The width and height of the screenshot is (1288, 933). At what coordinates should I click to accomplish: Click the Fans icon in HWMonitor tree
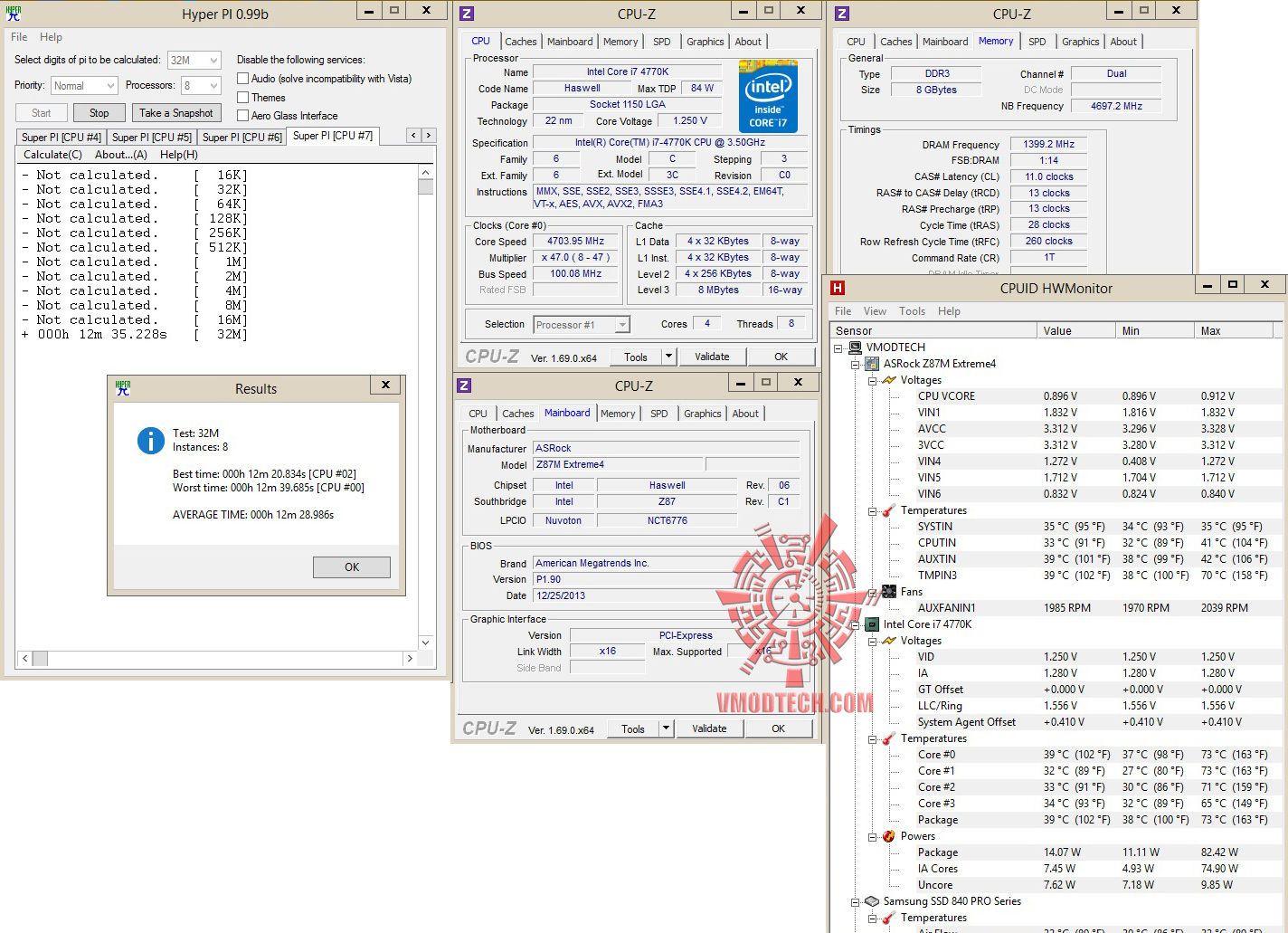coord(889,592)
